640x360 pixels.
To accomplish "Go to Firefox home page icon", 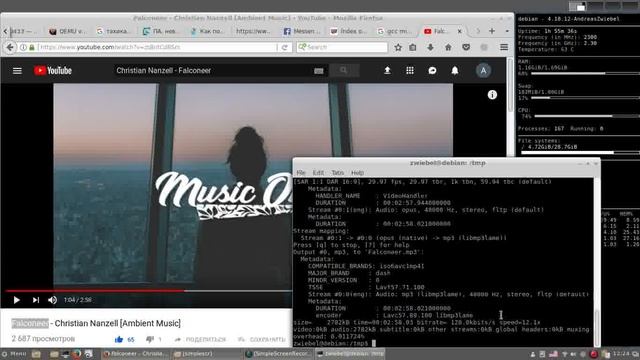I will click(x=448, y=47).
